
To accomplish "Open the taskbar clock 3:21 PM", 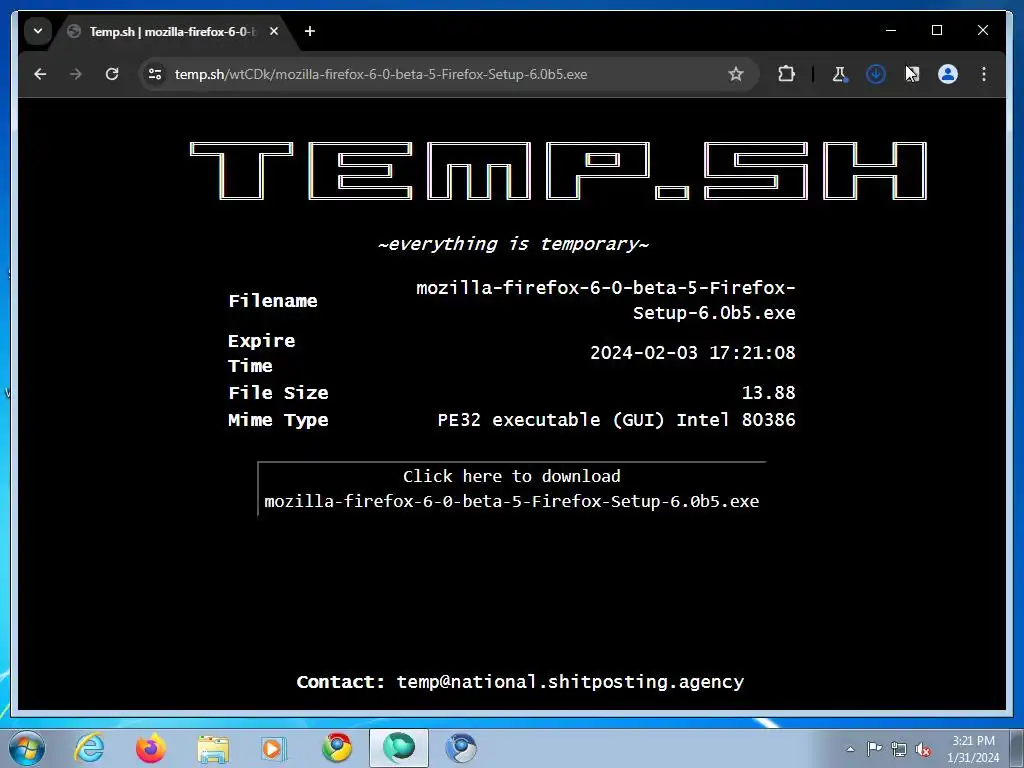I will 973,749.
